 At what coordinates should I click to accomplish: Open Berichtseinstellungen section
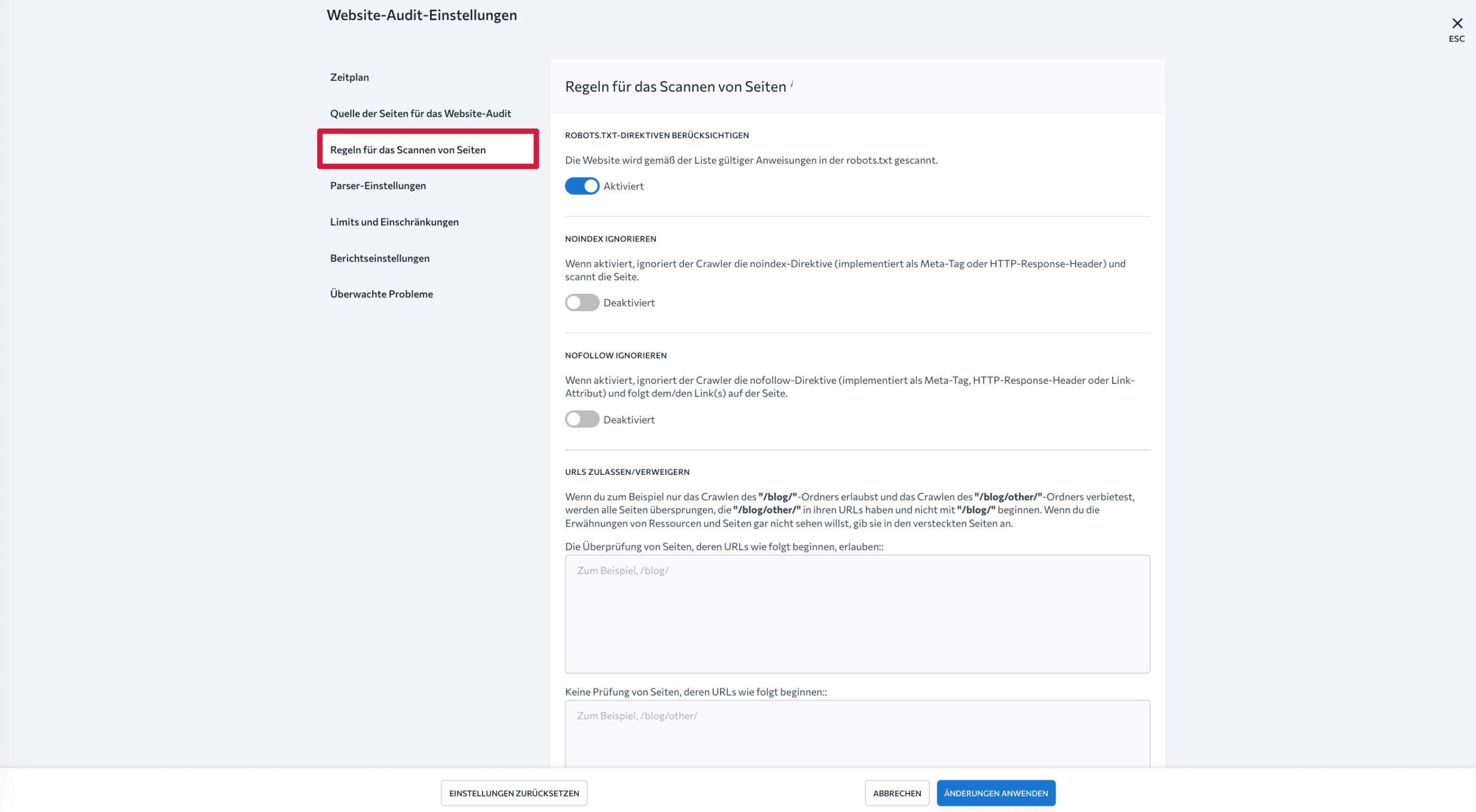coord(379,258)
